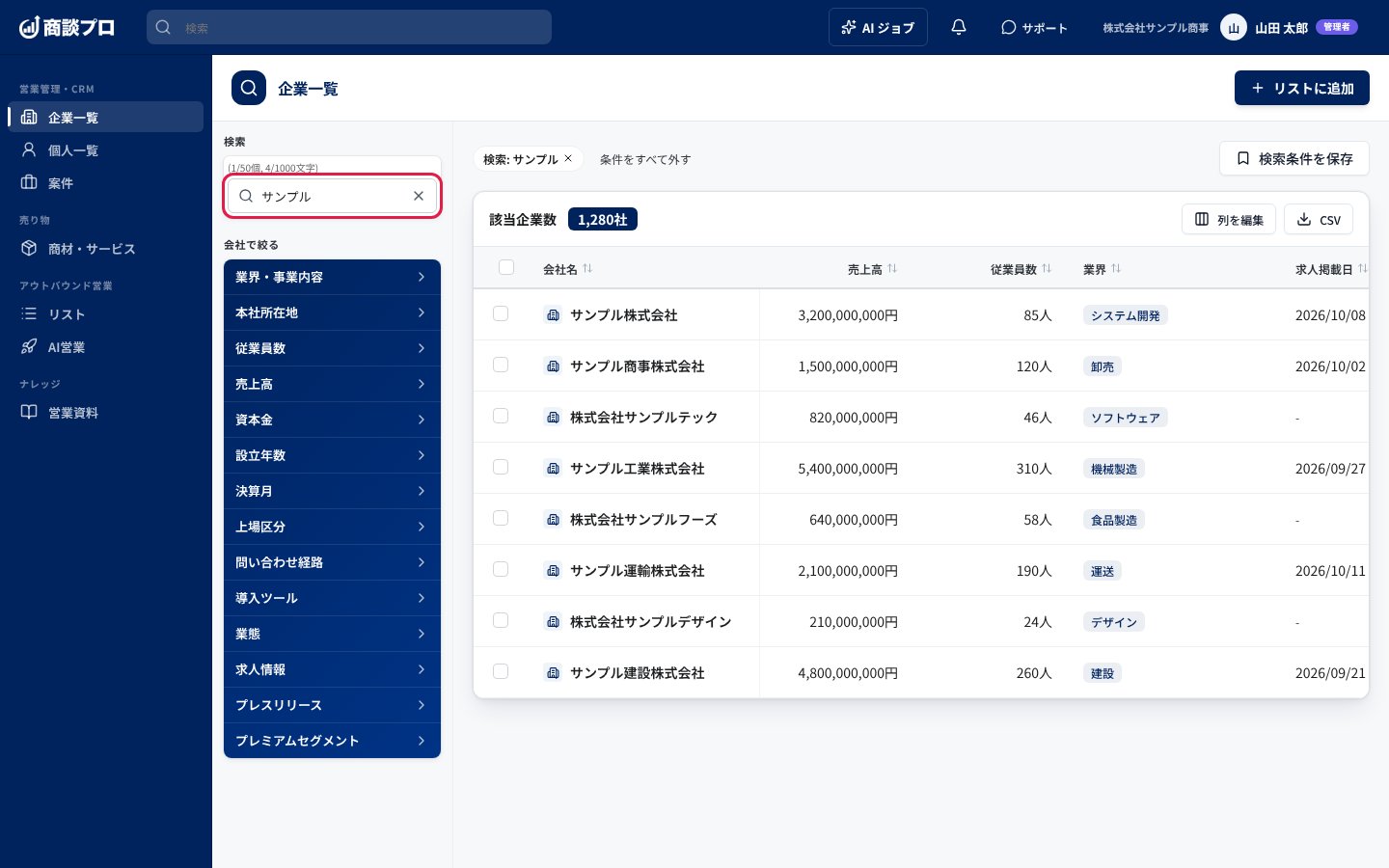1389x868 pixels.
Task: Expand the 業界・事業内容 filter
Action: (332, 277)
